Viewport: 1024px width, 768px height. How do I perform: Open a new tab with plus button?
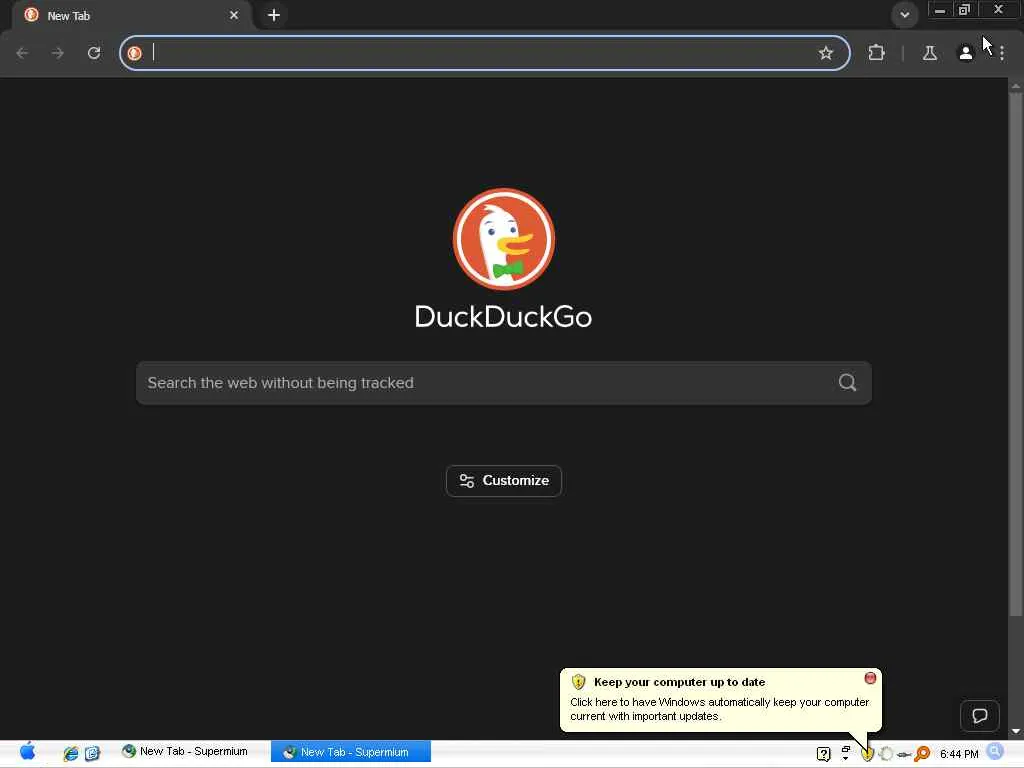[x=274, y=15]
